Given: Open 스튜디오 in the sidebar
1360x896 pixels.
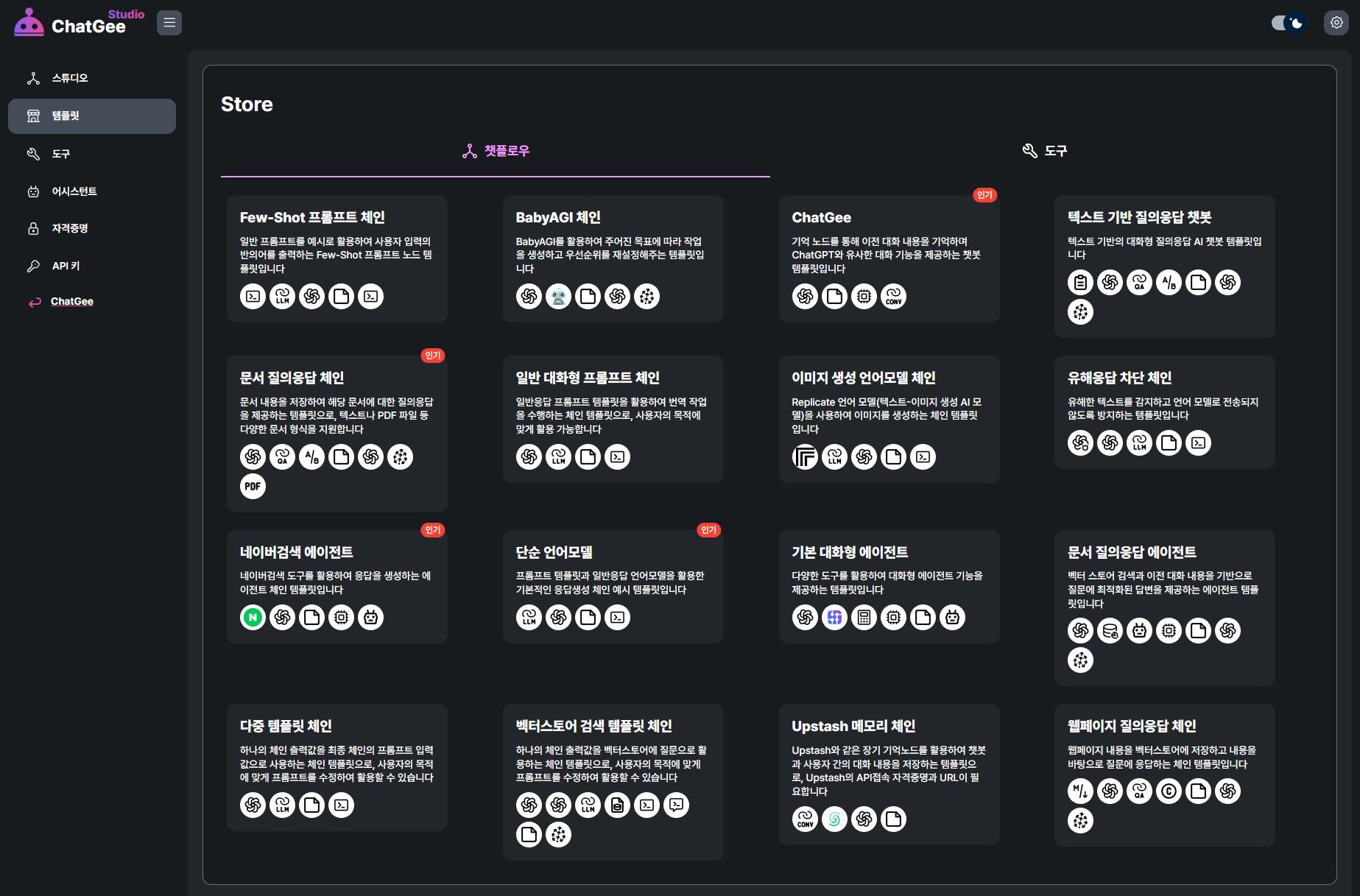Looking at the screenshot, I should pyautogui.click(x=92, y=78).
